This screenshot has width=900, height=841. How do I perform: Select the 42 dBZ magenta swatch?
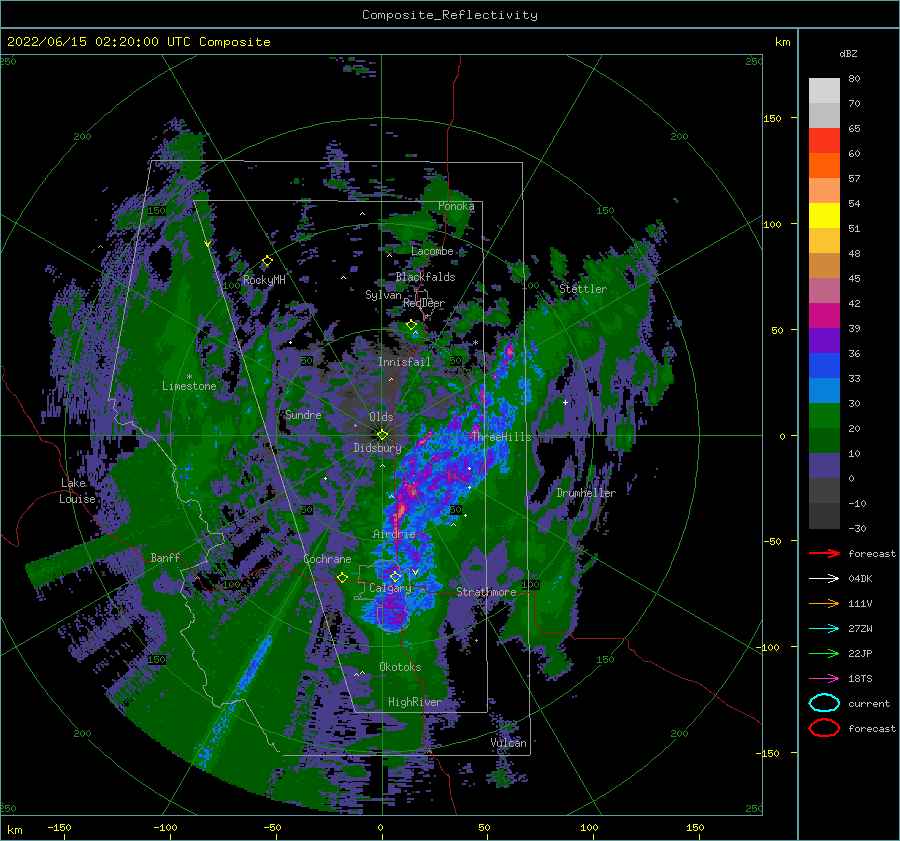pyautogui.click(x=824, y=315)
